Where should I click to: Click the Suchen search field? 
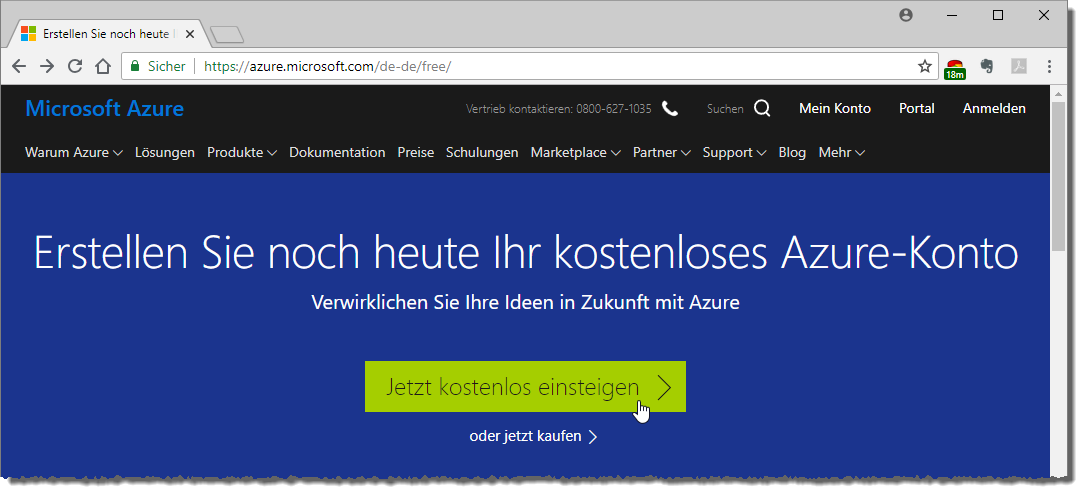[x=725, y=108]
